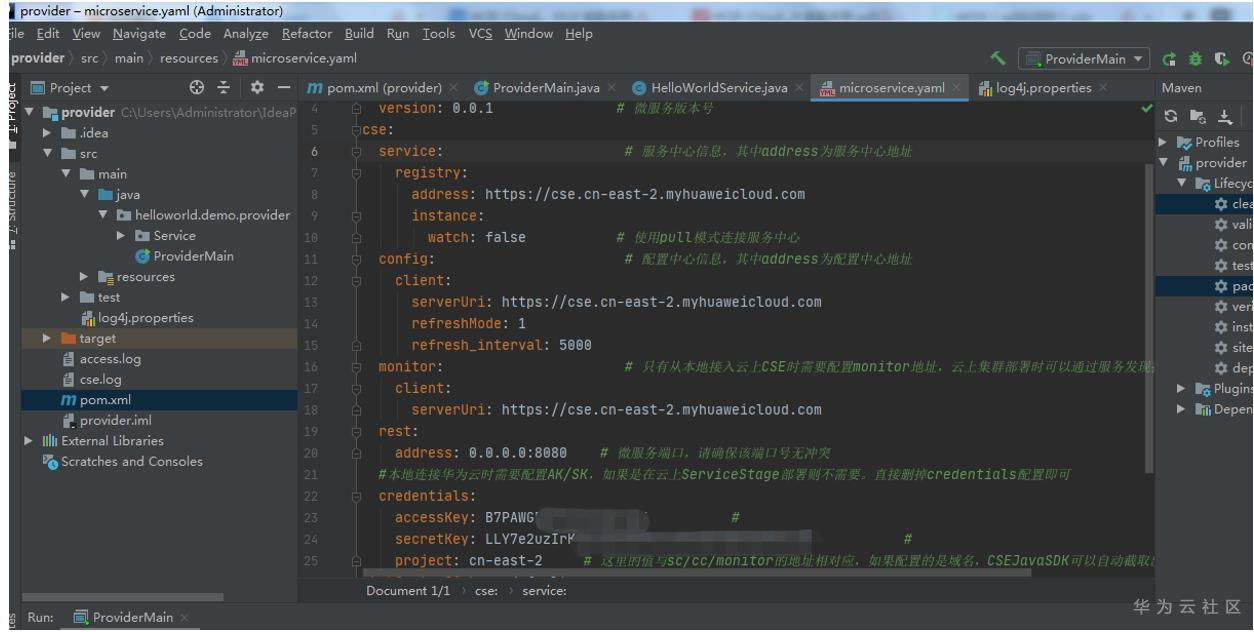Open the VCS menu
The width and height of the screenshot is (1254, 632).
pos(480,34)
